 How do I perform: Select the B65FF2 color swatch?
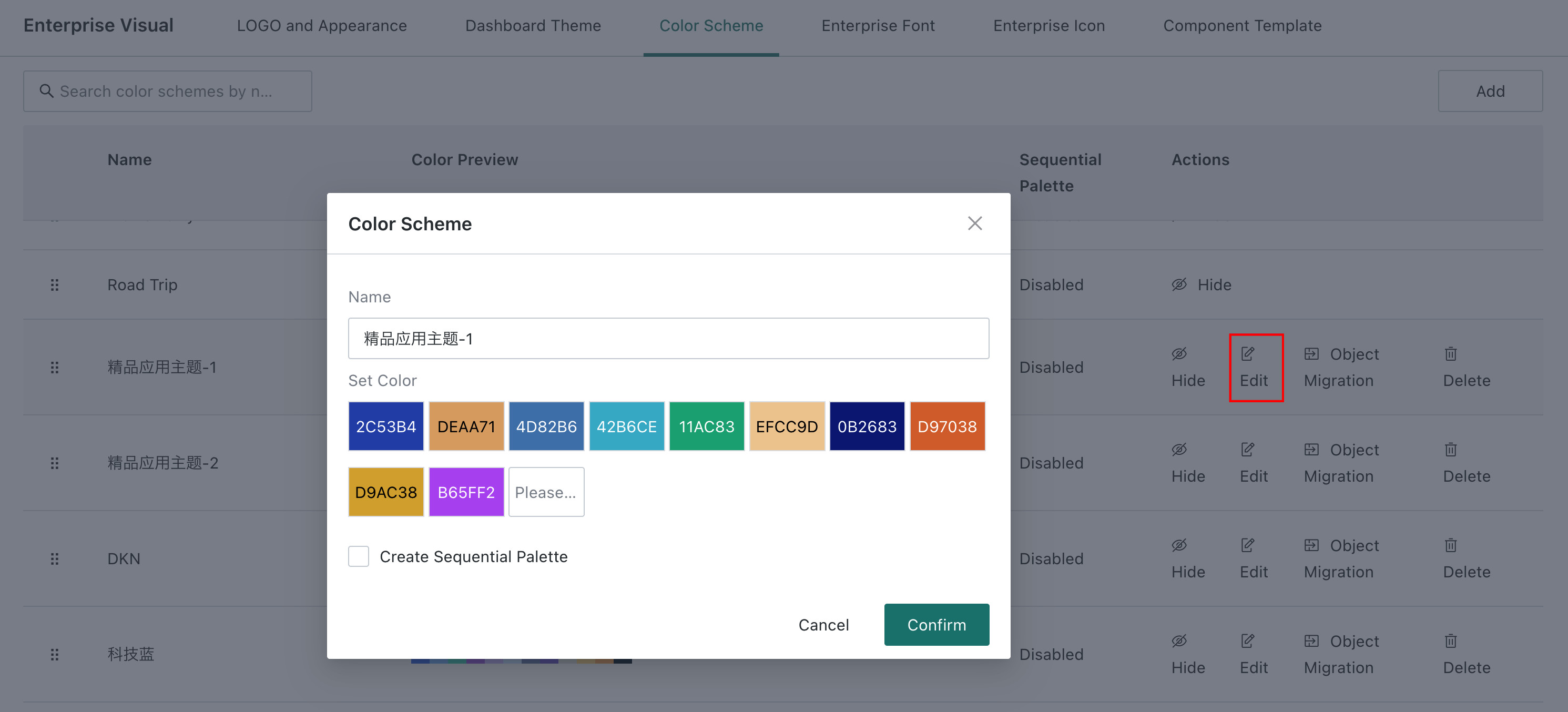(466, 492)
